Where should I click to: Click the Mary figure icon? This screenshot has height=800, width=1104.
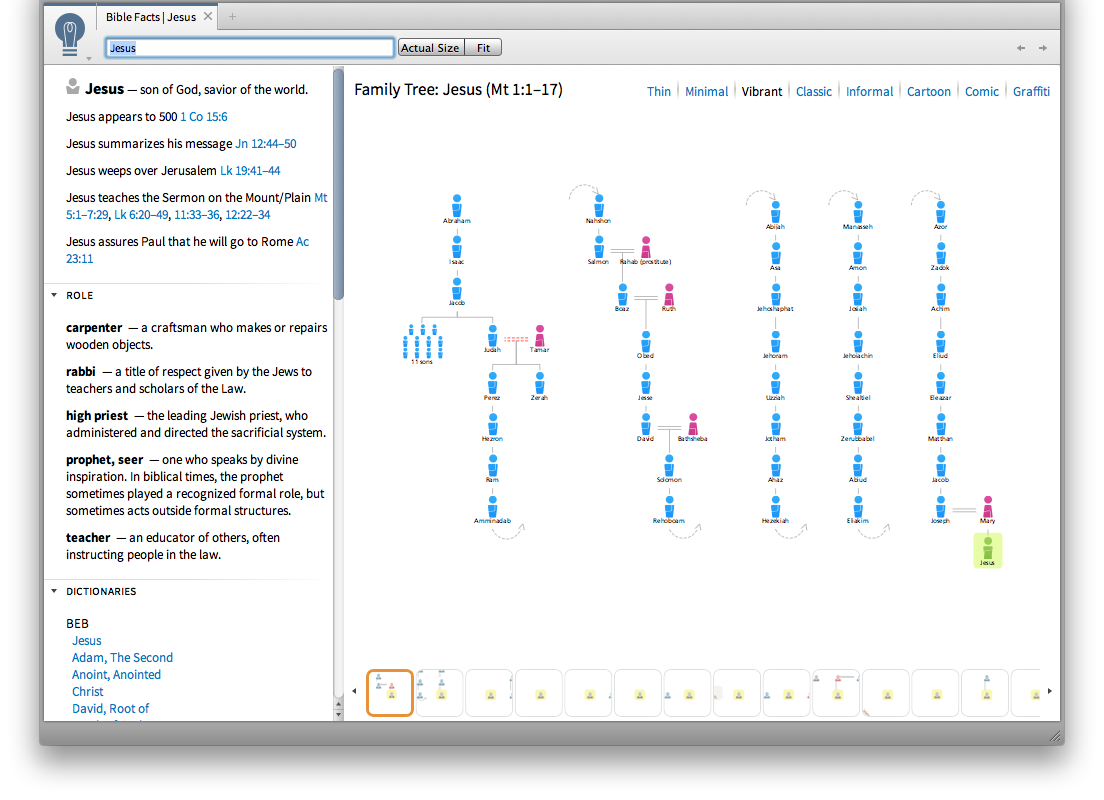click(x=987, y=506)
